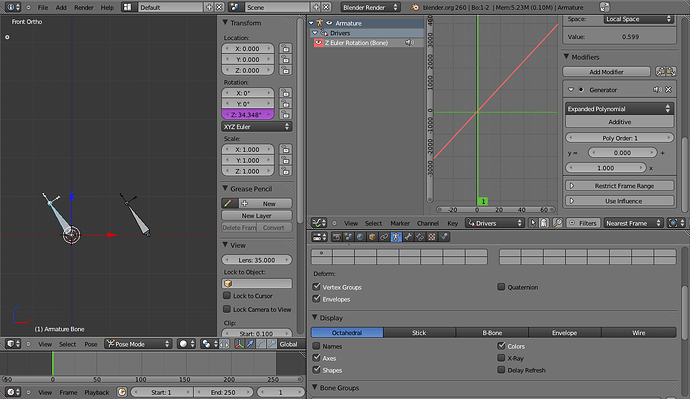Viewport: 690px width, 399px height.
Task: Collapse the Drivers tree row
Action: pos(315,33)
